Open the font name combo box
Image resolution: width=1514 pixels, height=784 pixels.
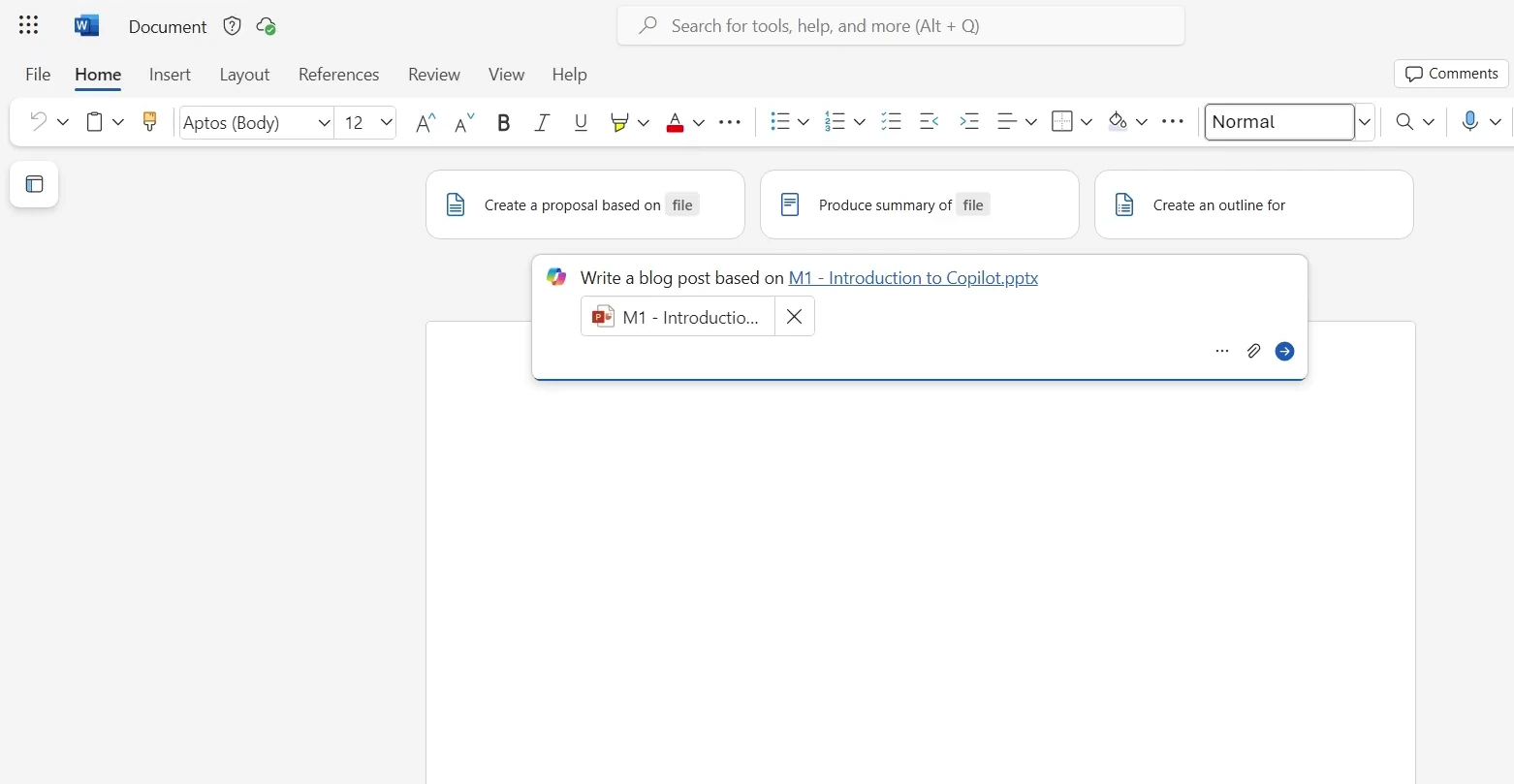[x=257, y=122]
